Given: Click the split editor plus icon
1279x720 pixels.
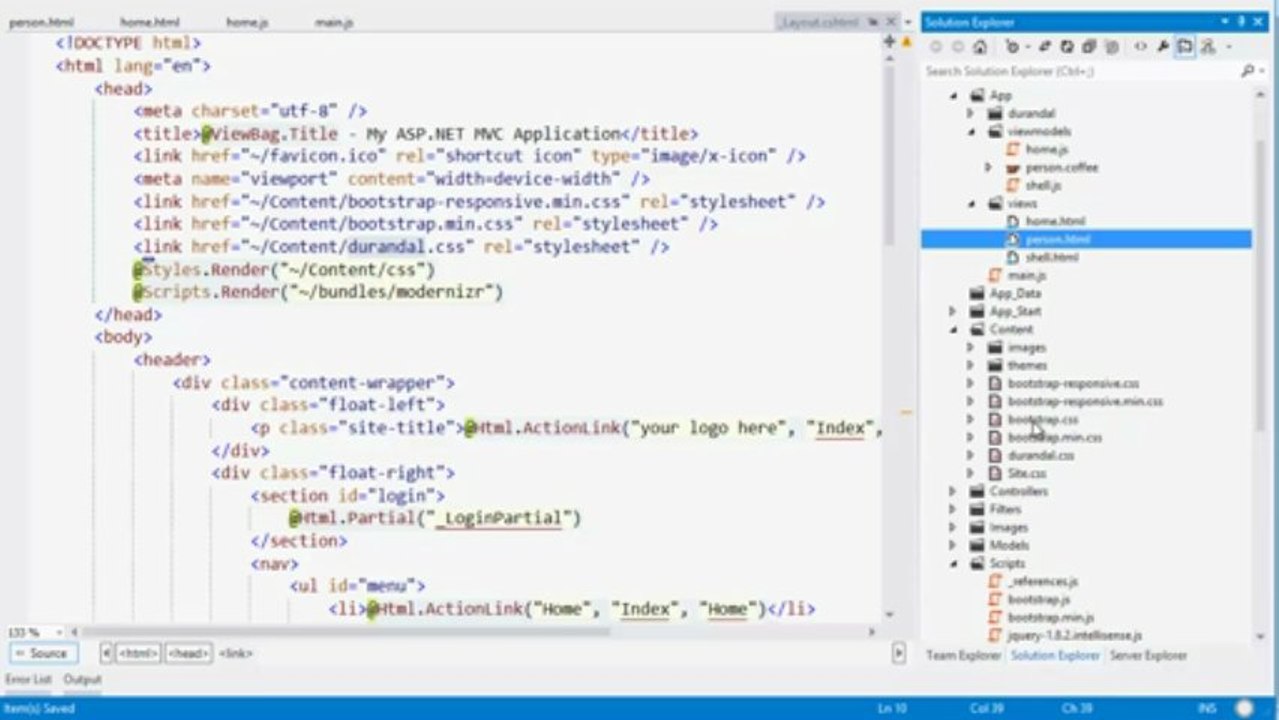Looking at the screenshot, I should coord(889,42).
